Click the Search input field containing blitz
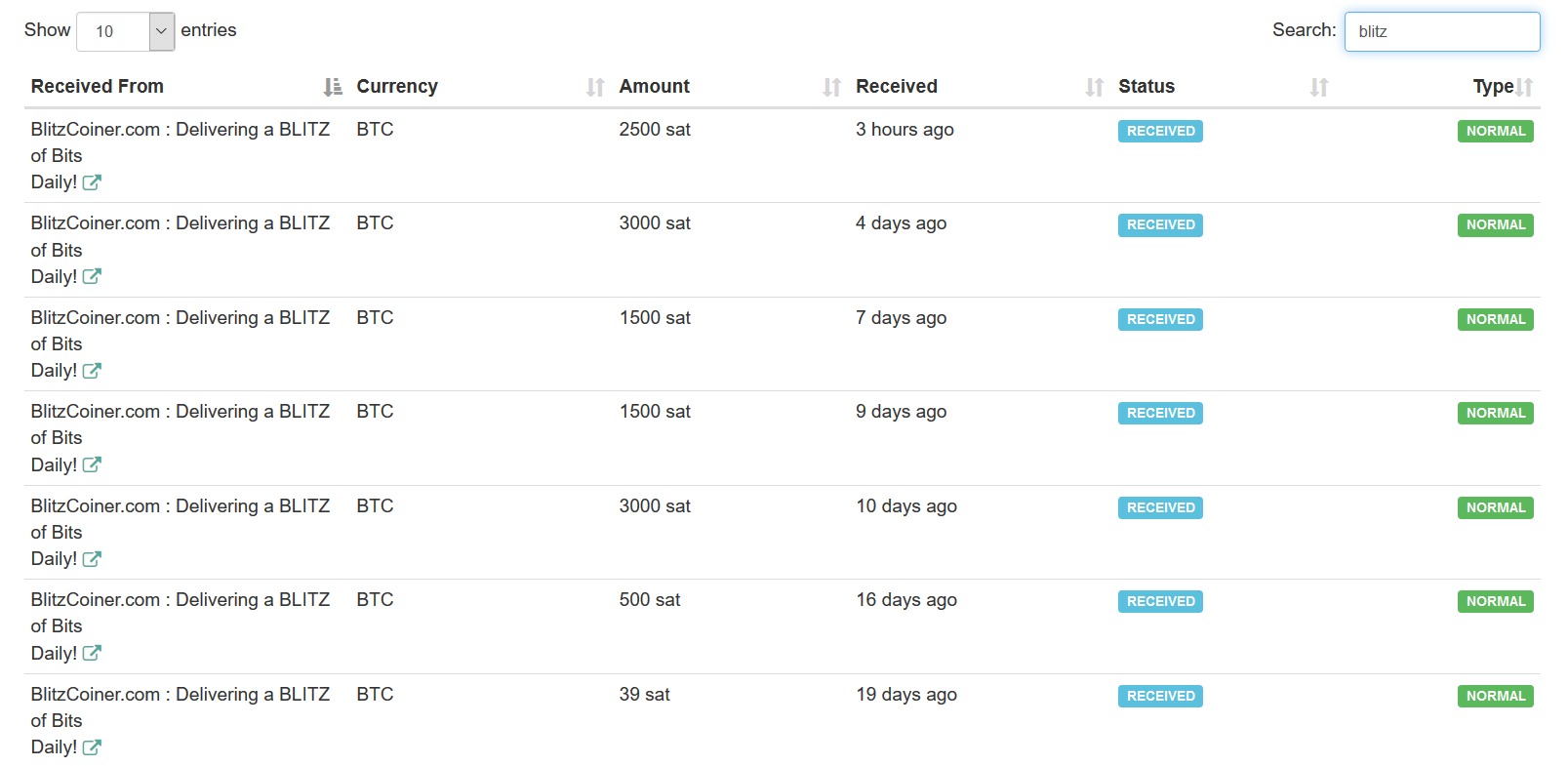 (1442, 31)
